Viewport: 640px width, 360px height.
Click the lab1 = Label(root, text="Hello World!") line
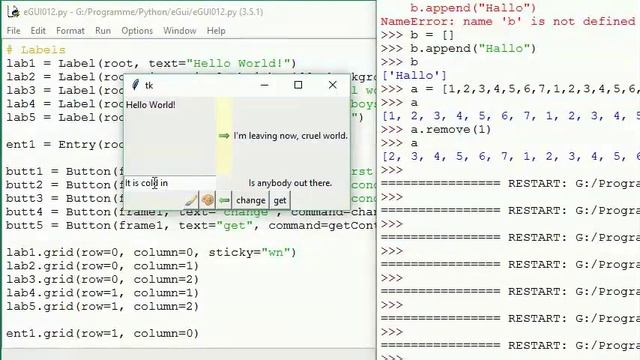coord(151,64)
